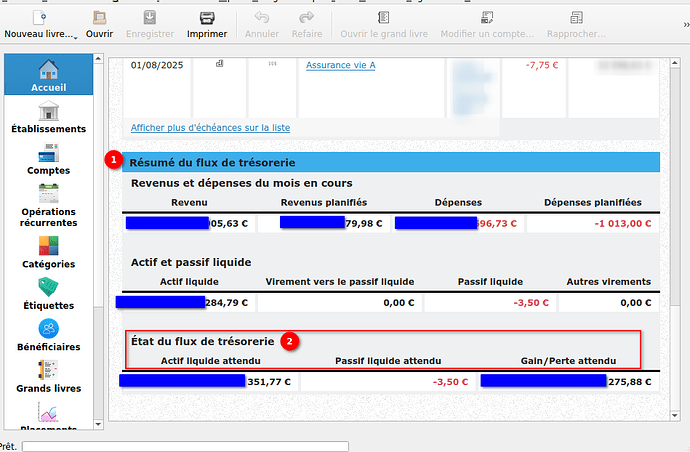The height and width of the screenshot is (452, 690).
Task: Open the Grands livres view
Action: pyautogui.click(x=48, y=377)
